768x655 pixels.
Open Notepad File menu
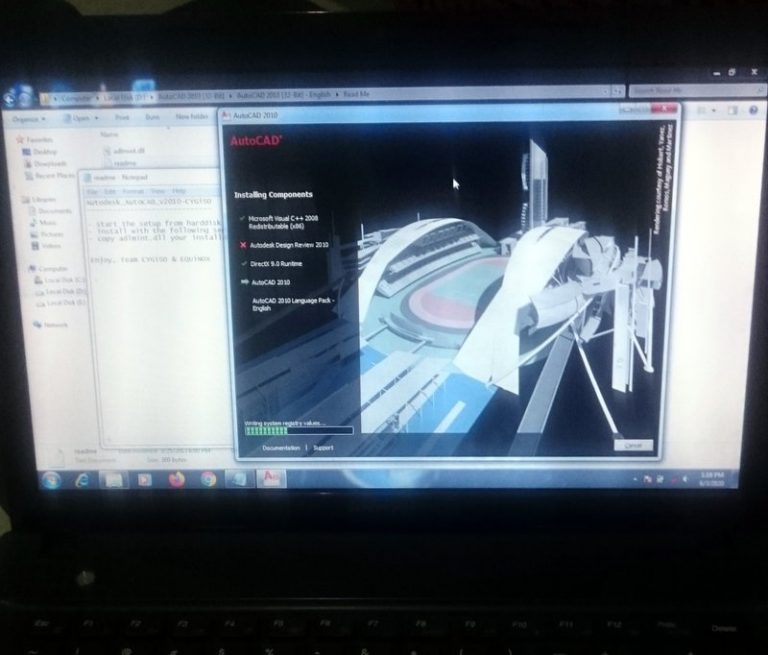[x=92, y=191]
